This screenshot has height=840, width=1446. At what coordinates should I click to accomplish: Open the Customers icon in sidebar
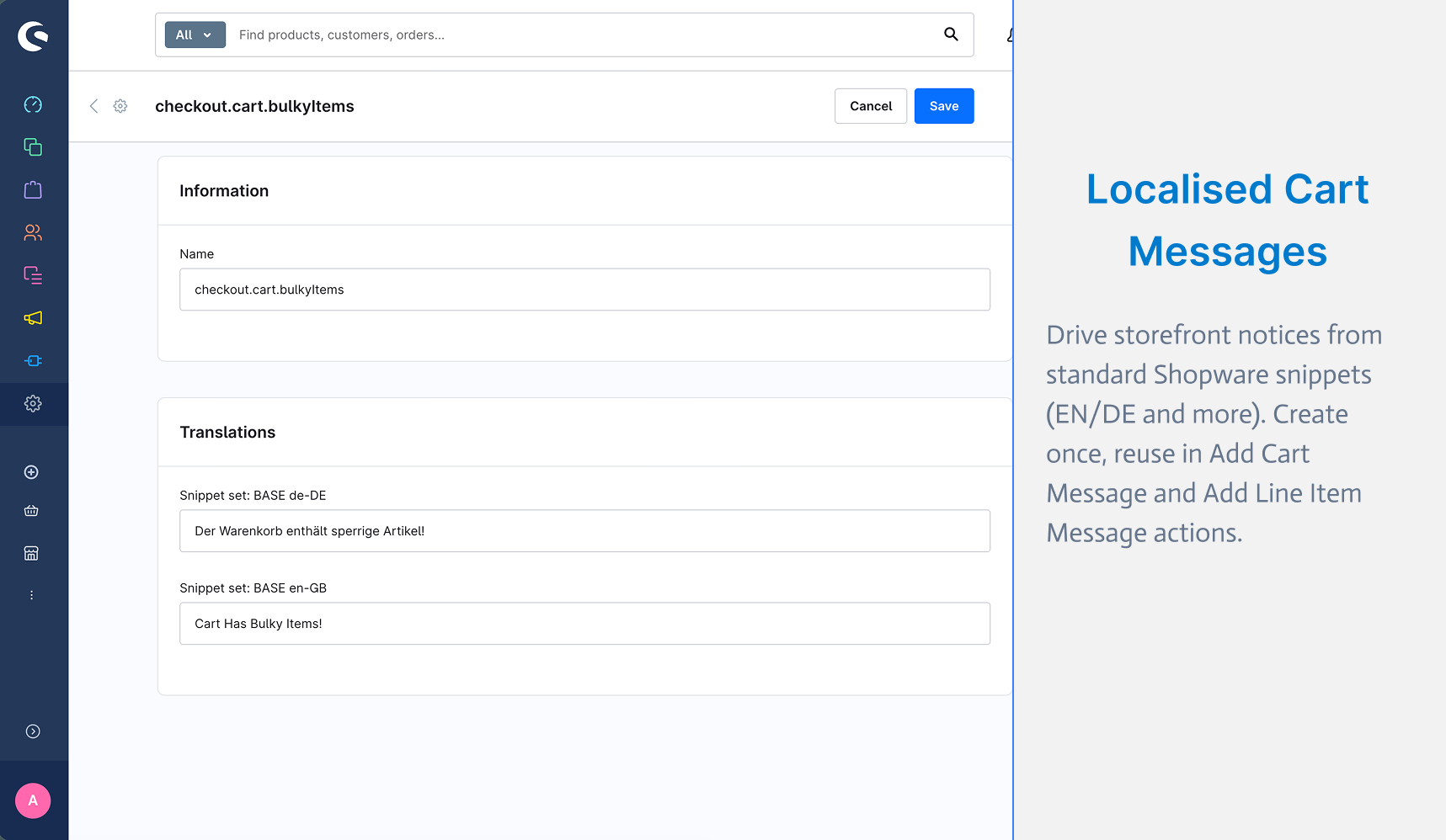click(x=33, y=232)
